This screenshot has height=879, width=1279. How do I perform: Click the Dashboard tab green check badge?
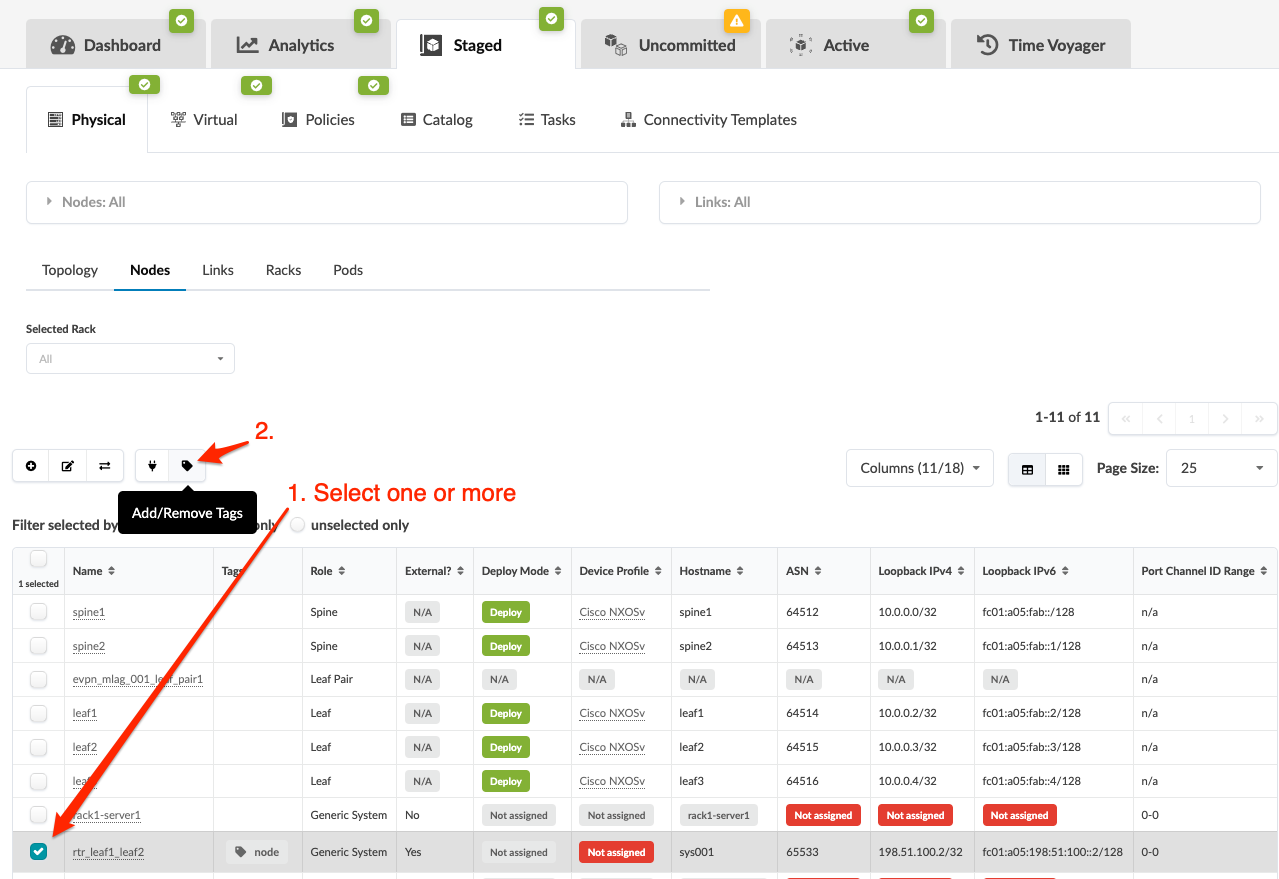(x=181, y=19)
